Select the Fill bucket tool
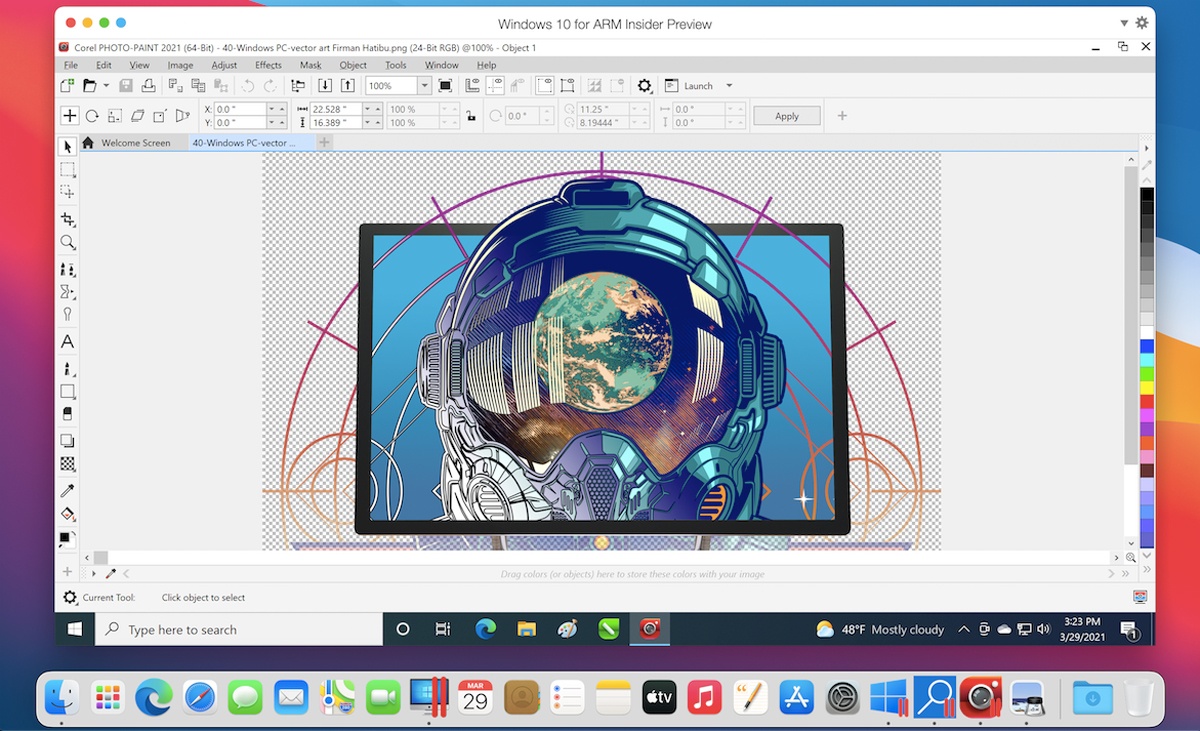The height and width of the screenshot is (731, 1200). [68, 514]
